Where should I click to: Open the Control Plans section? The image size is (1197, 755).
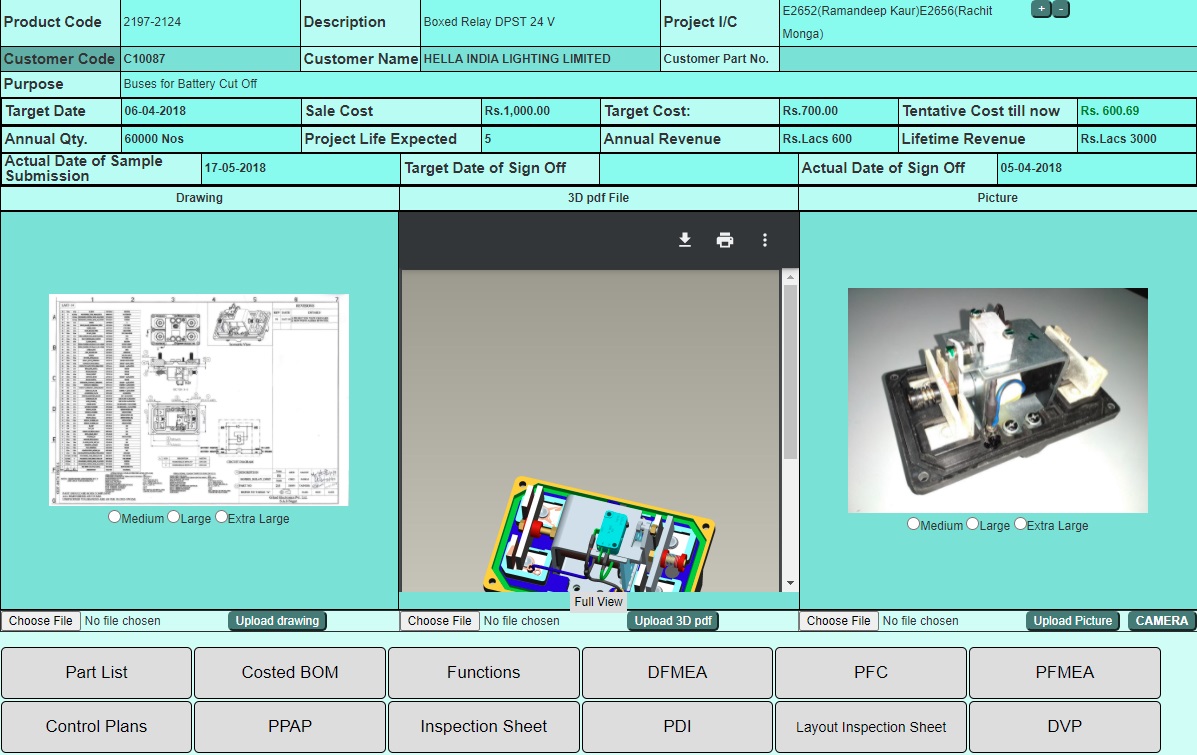pyautogui.click(x=96, y=727)
